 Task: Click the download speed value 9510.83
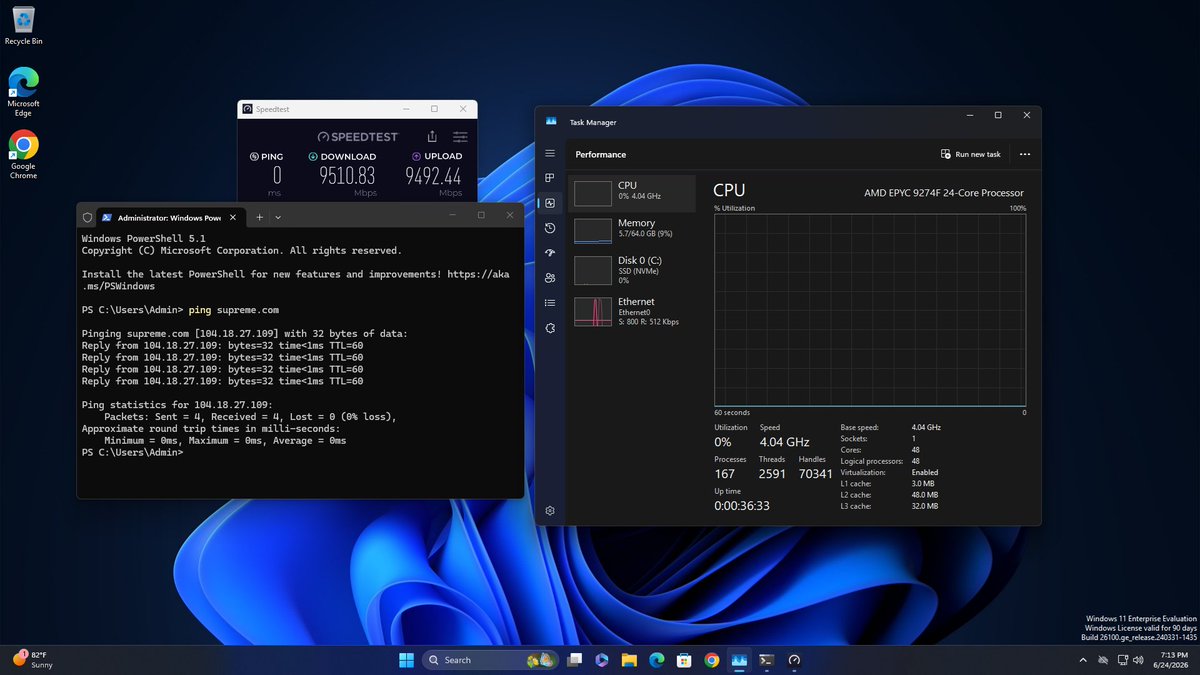(x=347, y=175)
